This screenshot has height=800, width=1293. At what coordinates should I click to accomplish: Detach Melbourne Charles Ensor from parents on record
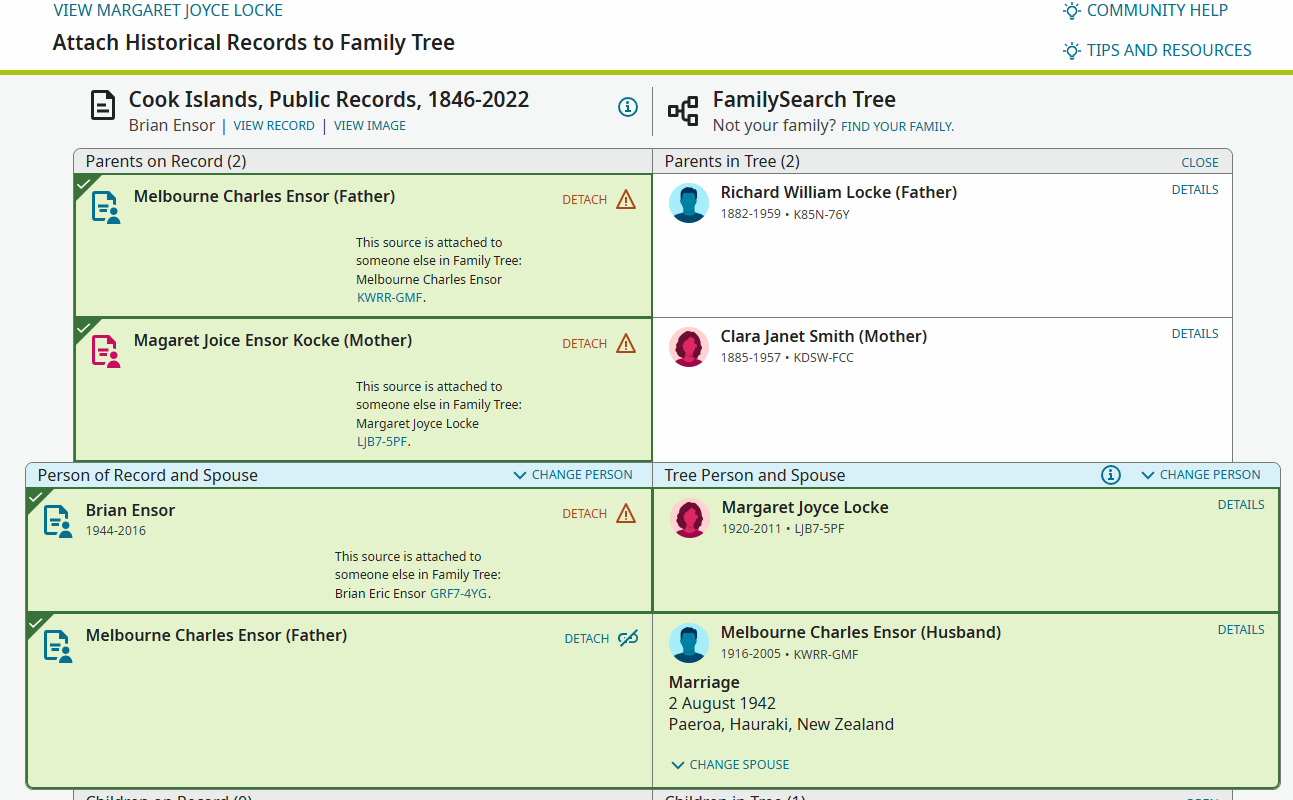585,200
